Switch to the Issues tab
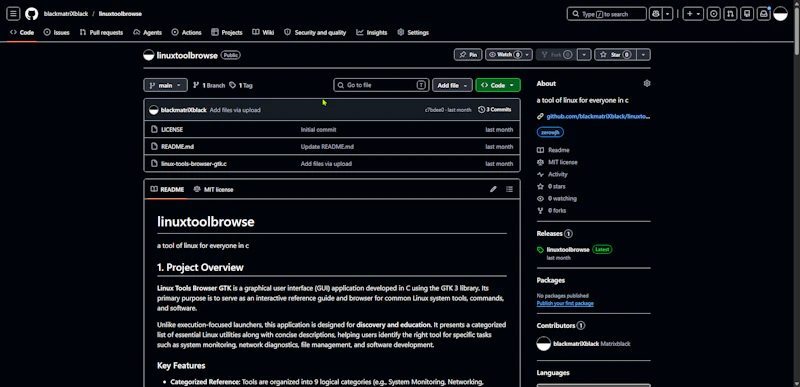Image resolution: width=800 pixels, height=387 pixels. point(57,32)
